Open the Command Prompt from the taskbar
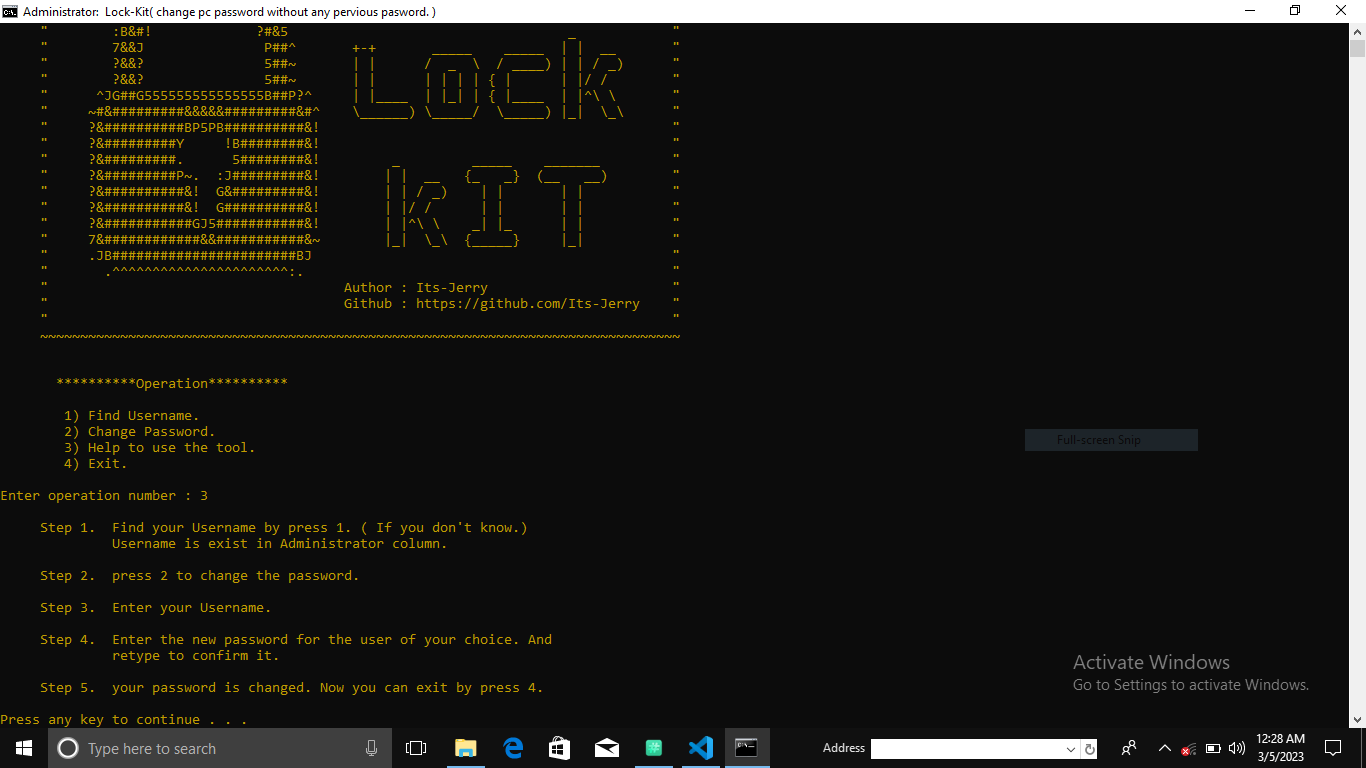The image size is (1366, 768). click(x=747, y=747)
